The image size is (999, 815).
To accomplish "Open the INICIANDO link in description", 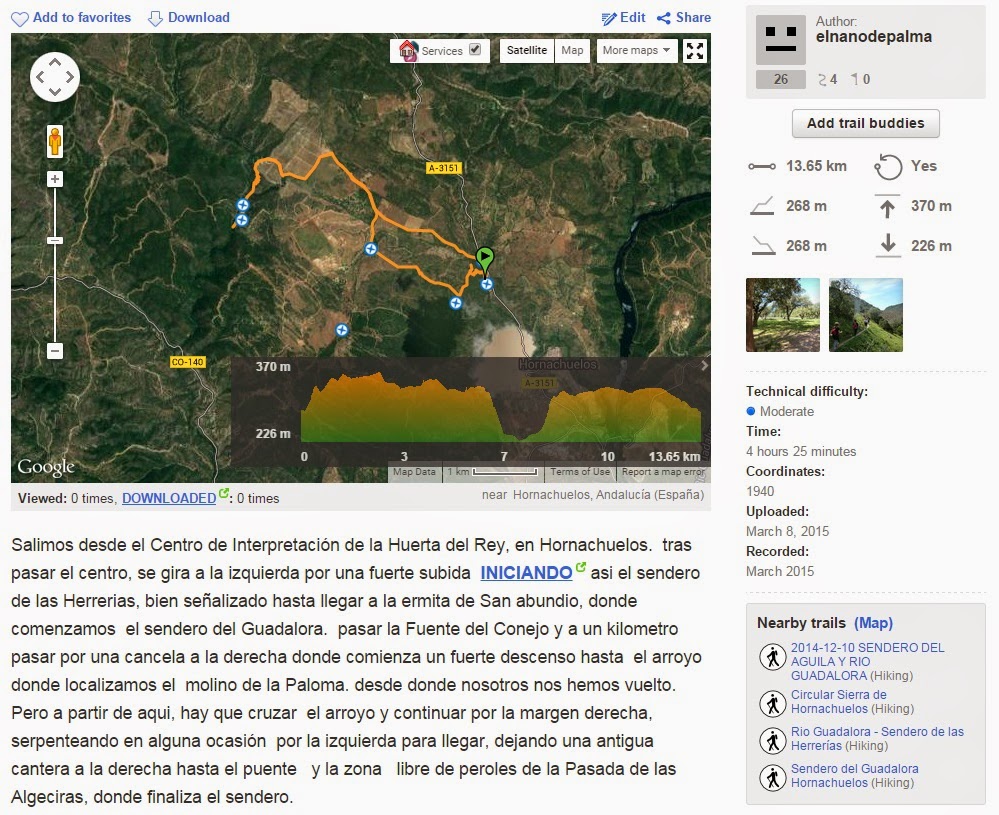I will [x=526, y=573].
